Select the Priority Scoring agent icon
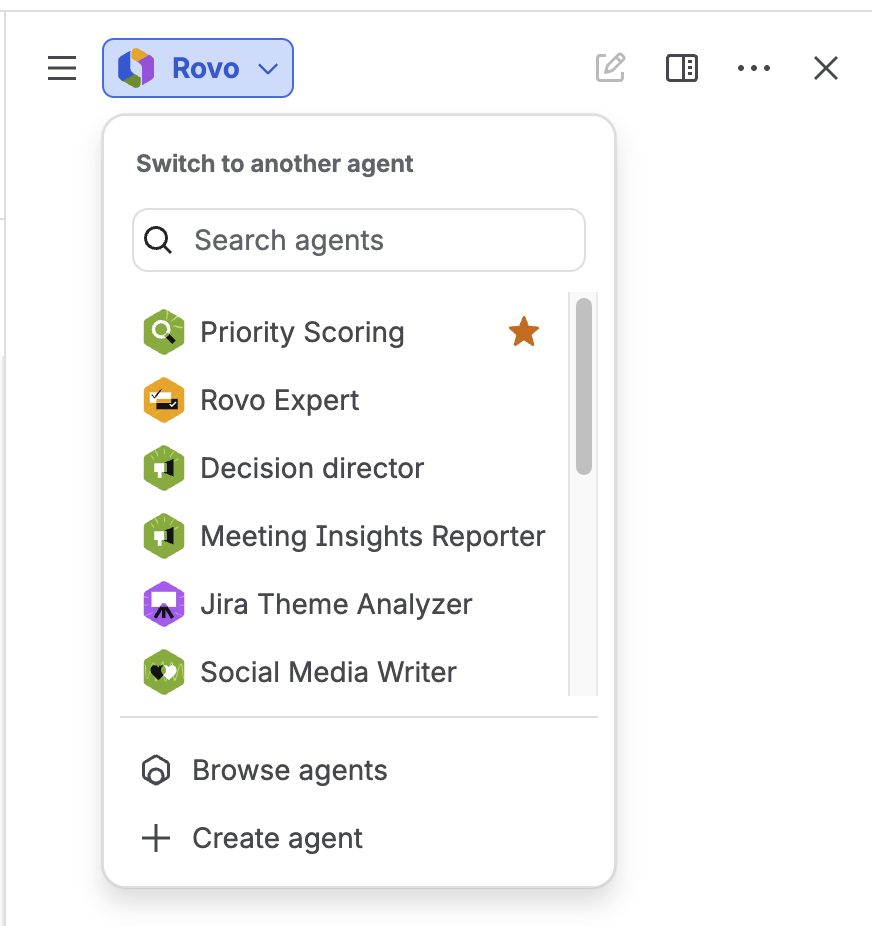This screenshot has height=926, width=872. 163,331
